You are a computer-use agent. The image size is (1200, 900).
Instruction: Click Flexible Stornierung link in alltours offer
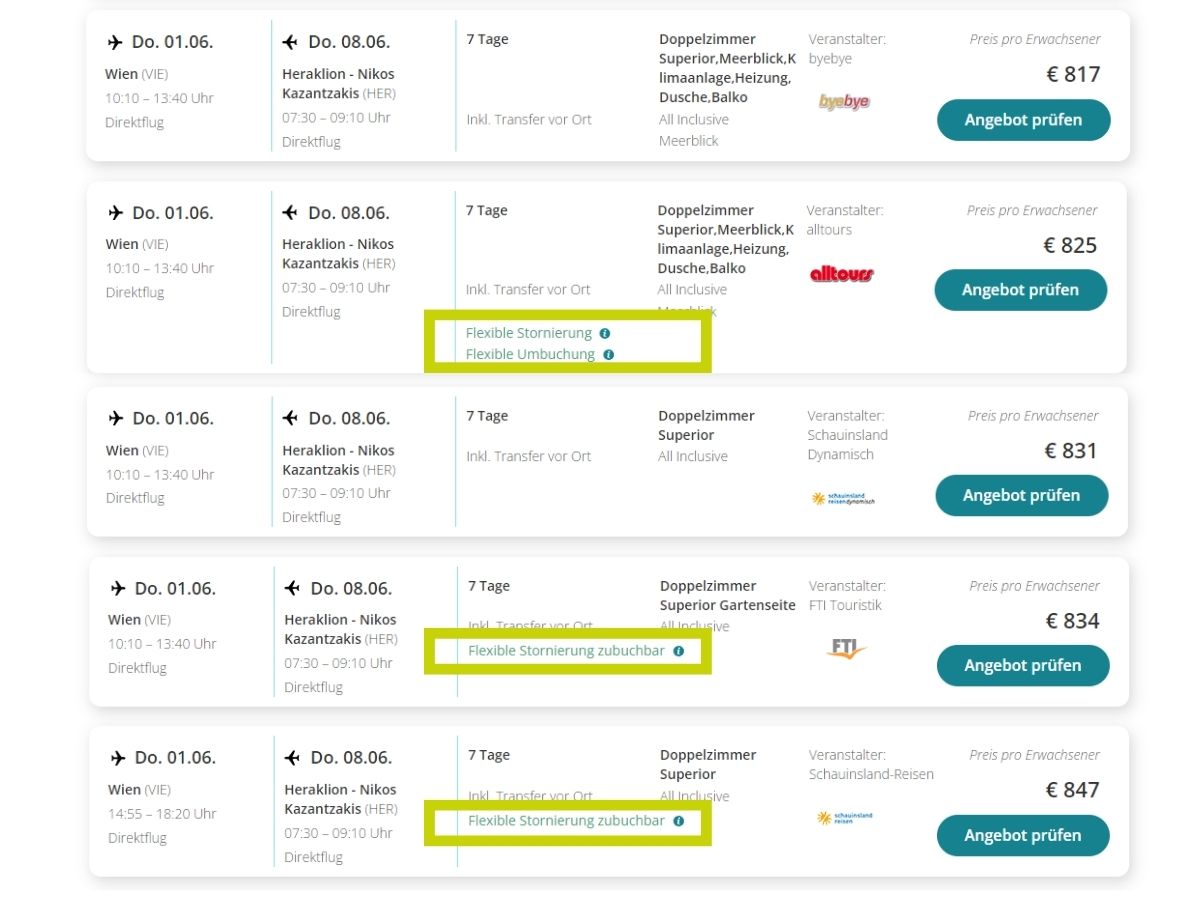pos(529,333)
